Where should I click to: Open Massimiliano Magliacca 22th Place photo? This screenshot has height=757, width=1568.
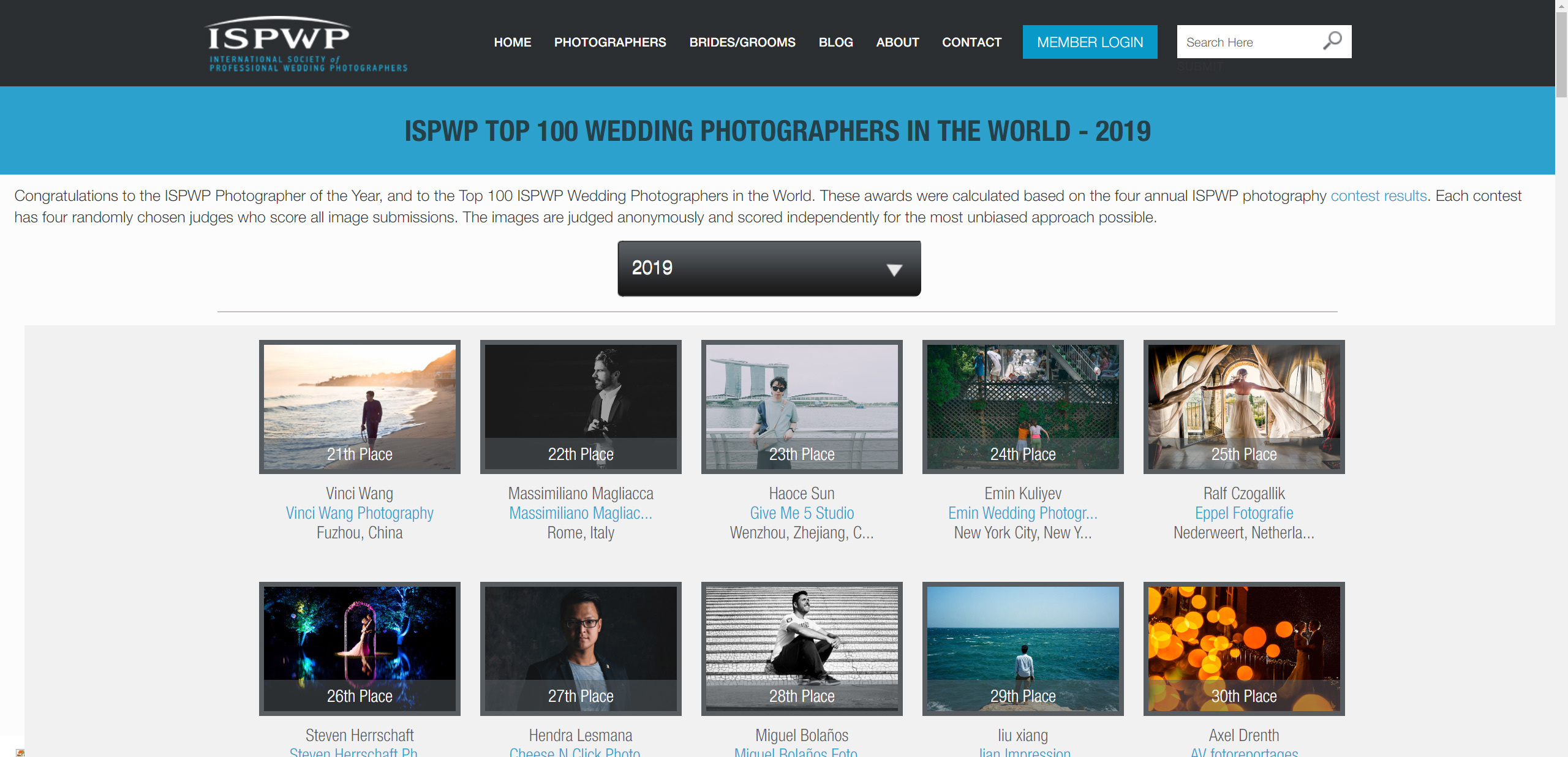[581, 406]
